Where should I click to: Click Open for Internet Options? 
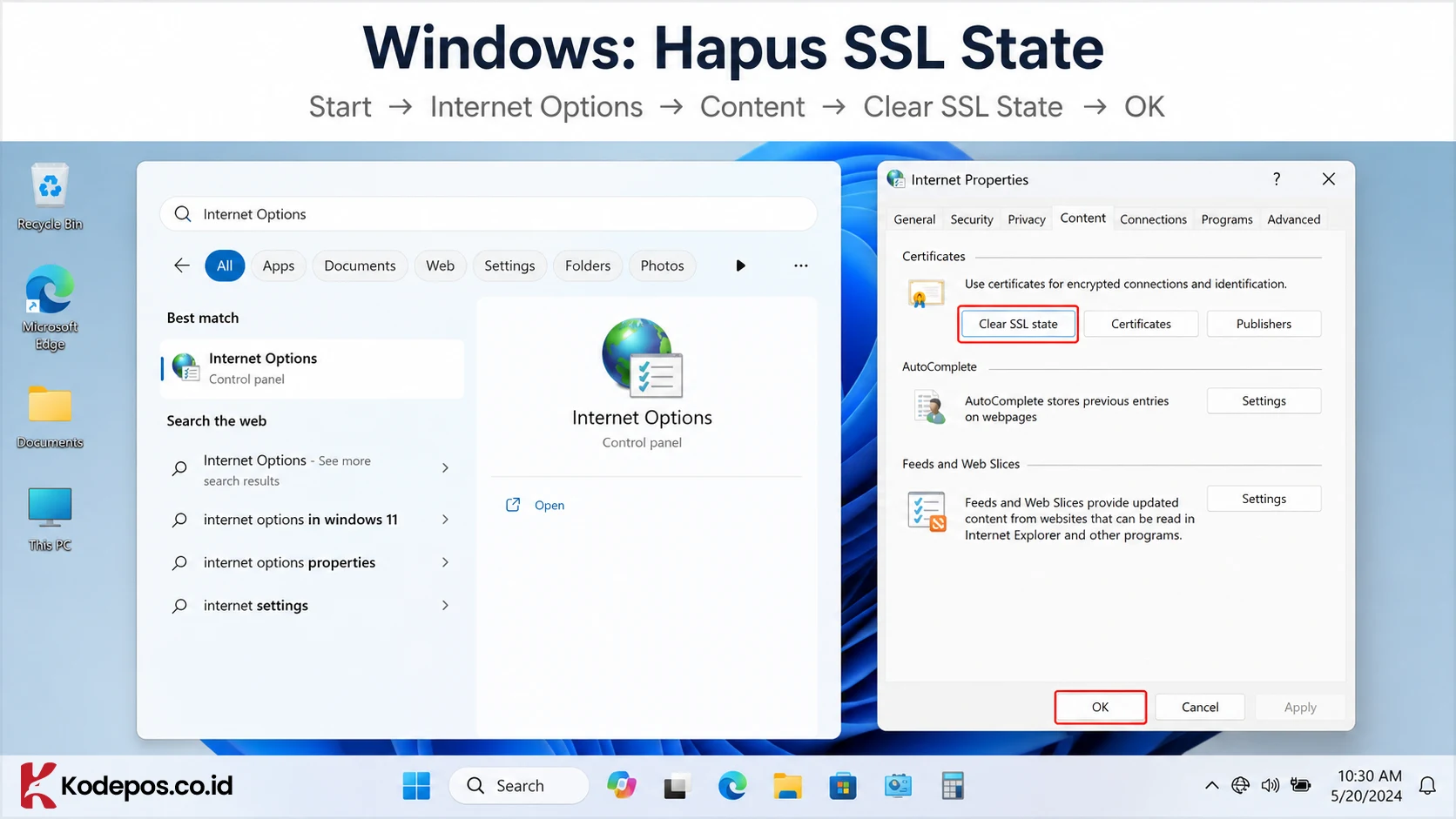pyautogui.click(x=536, y=505)
